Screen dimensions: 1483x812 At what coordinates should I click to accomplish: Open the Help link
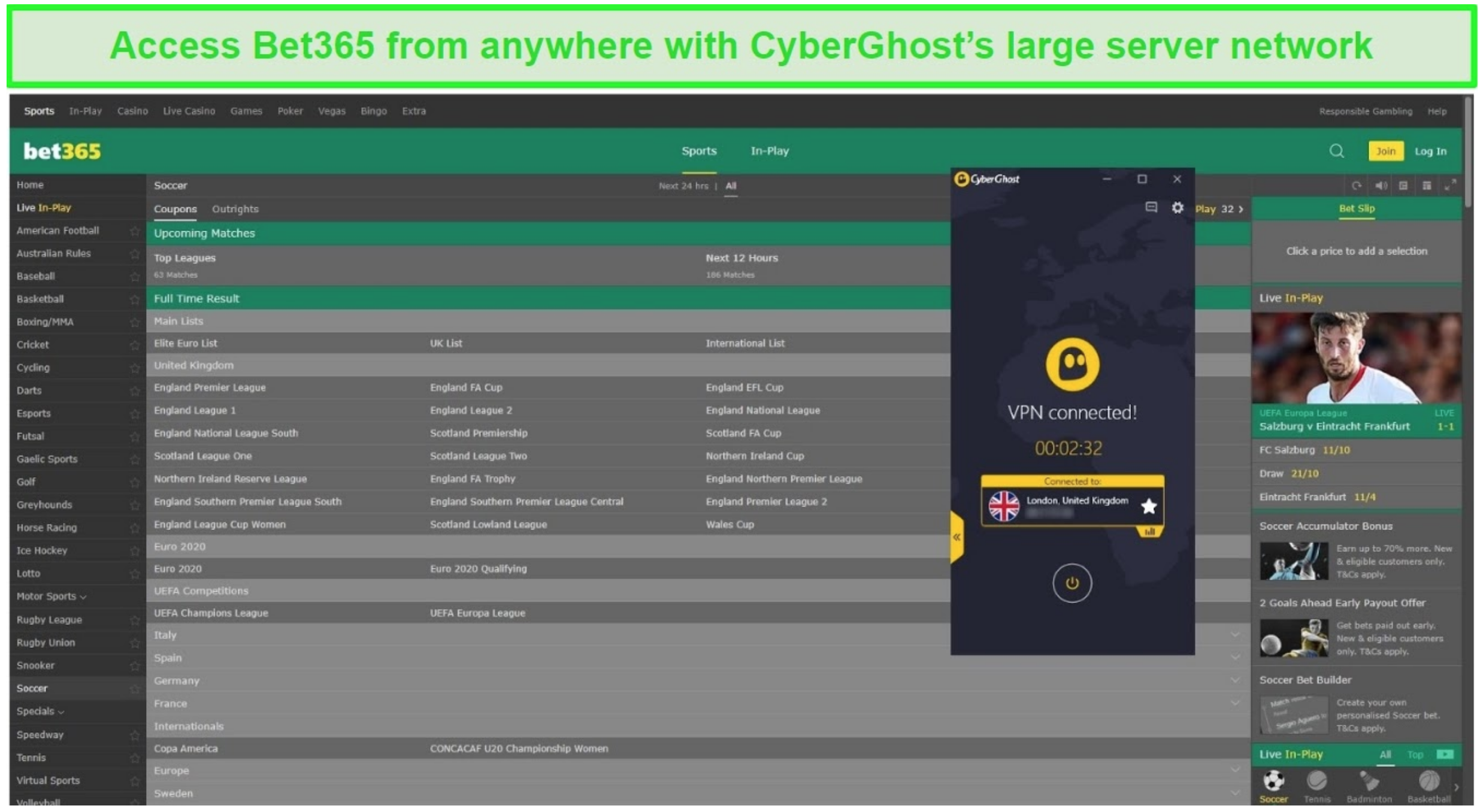pos(1436,111)
